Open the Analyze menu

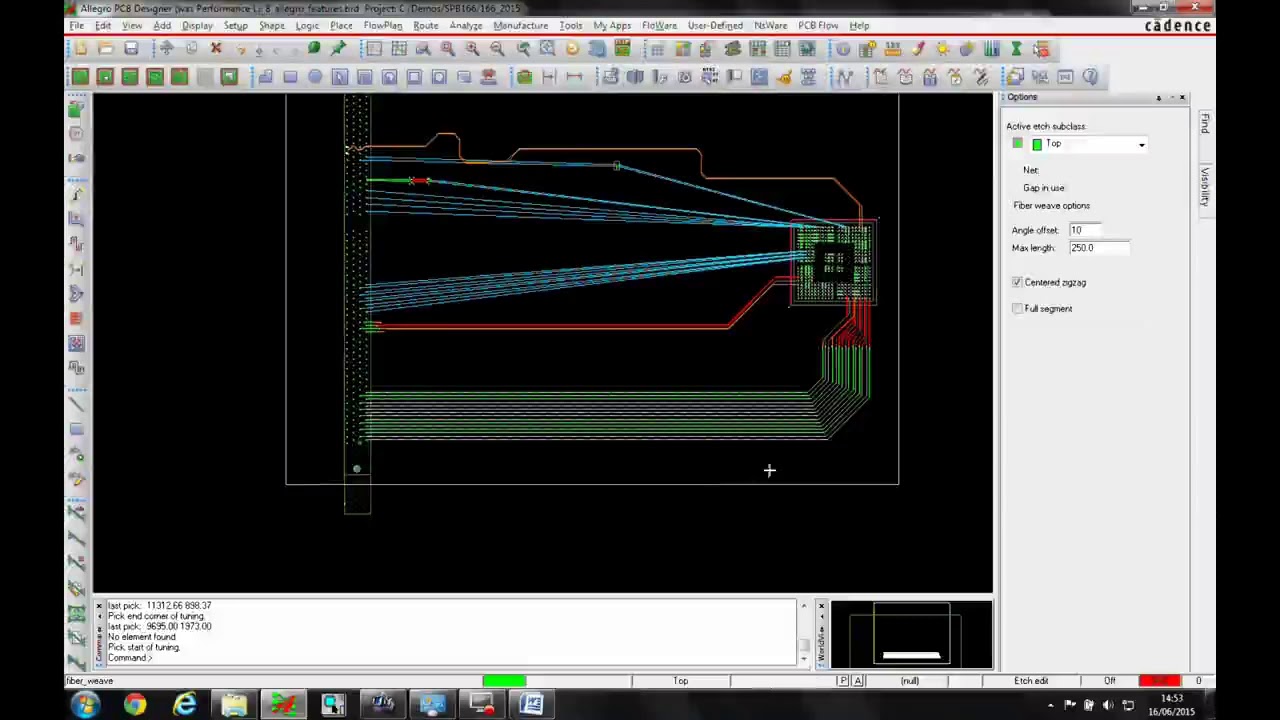[x=465, y=26]
